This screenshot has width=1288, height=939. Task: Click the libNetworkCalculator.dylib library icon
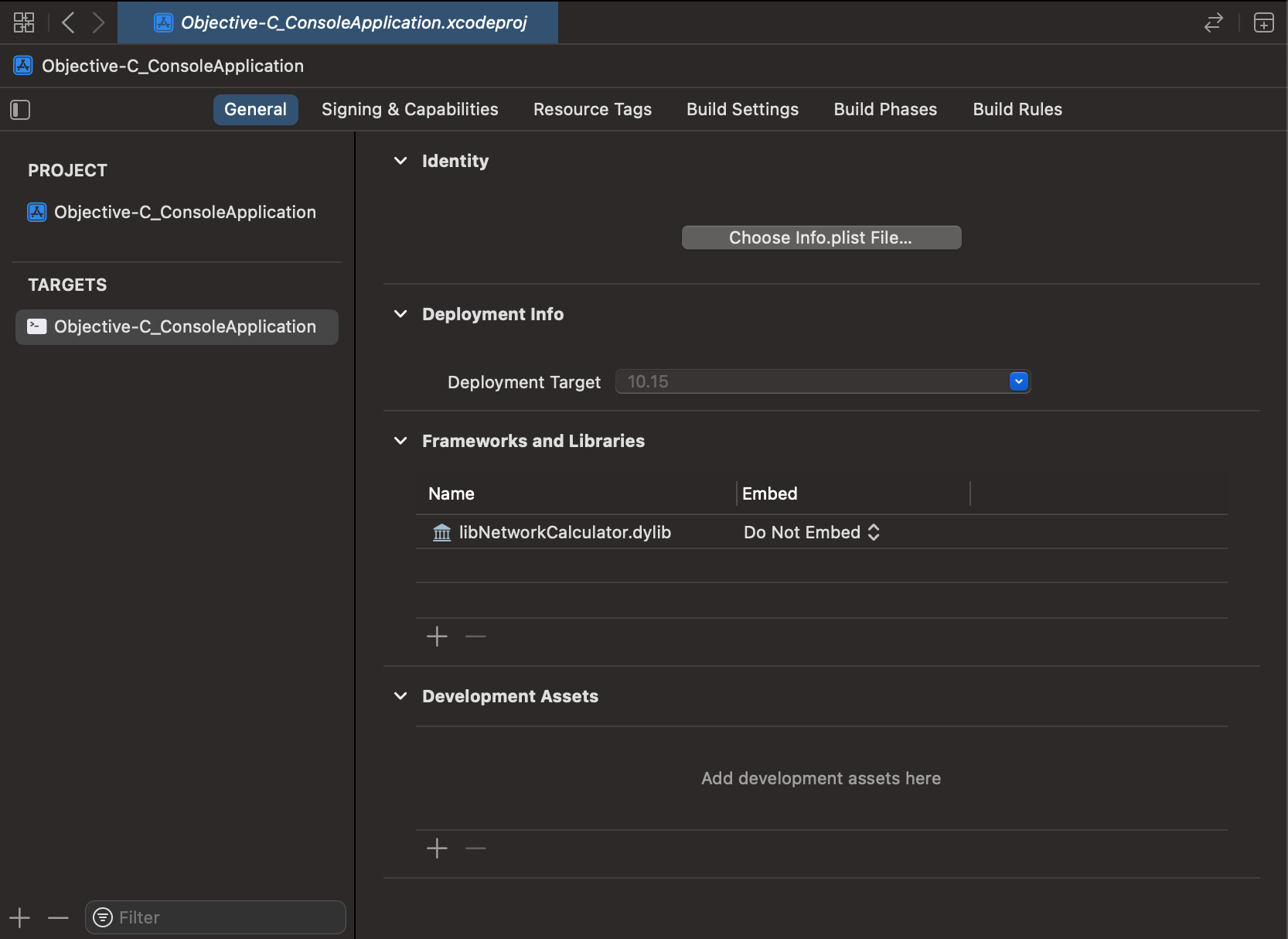click(x=441, y=532)
